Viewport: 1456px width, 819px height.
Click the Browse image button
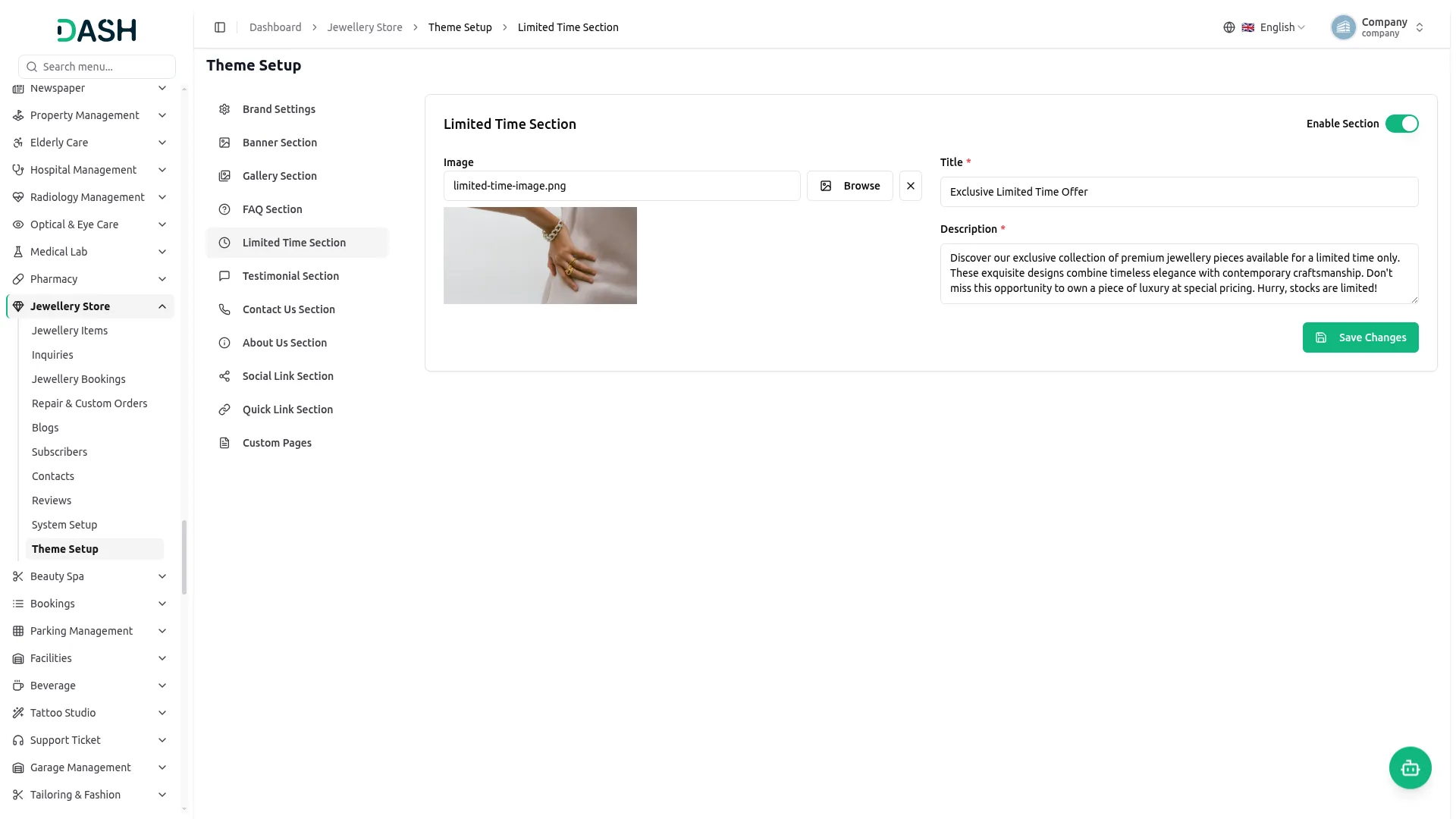[x=850, y=186]
